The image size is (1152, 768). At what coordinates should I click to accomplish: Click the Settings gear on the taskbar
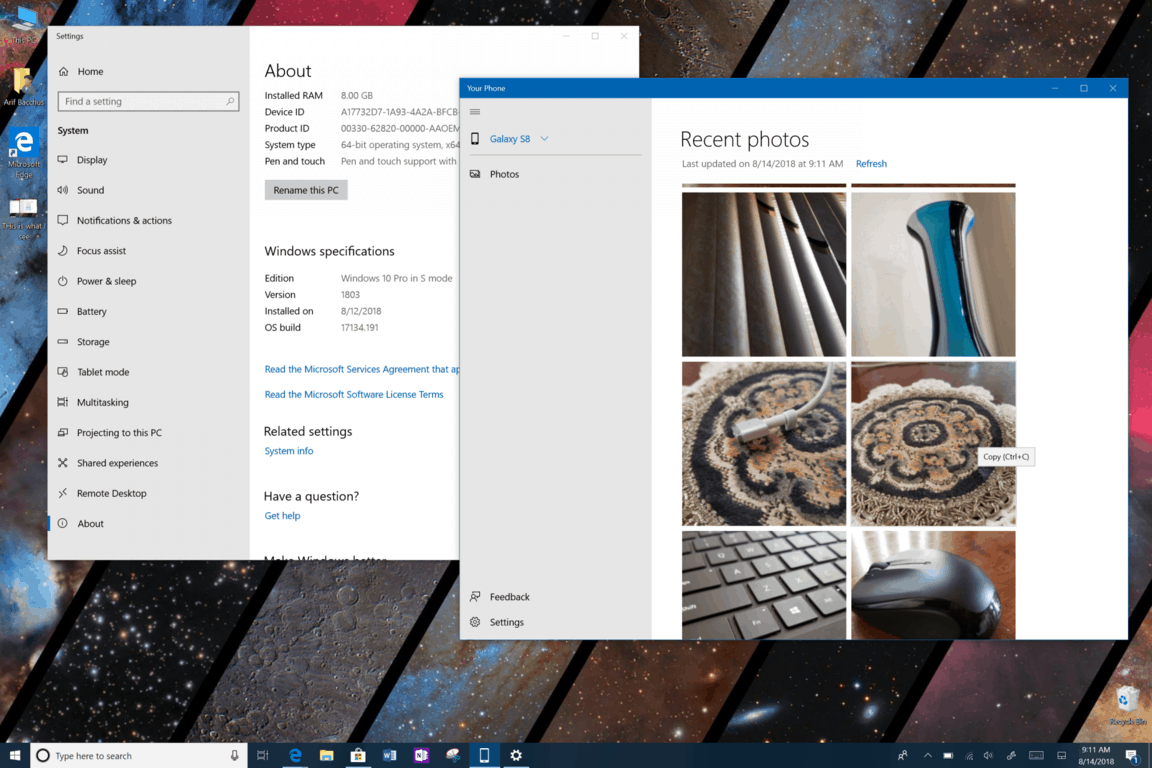[x=516, y=756]
